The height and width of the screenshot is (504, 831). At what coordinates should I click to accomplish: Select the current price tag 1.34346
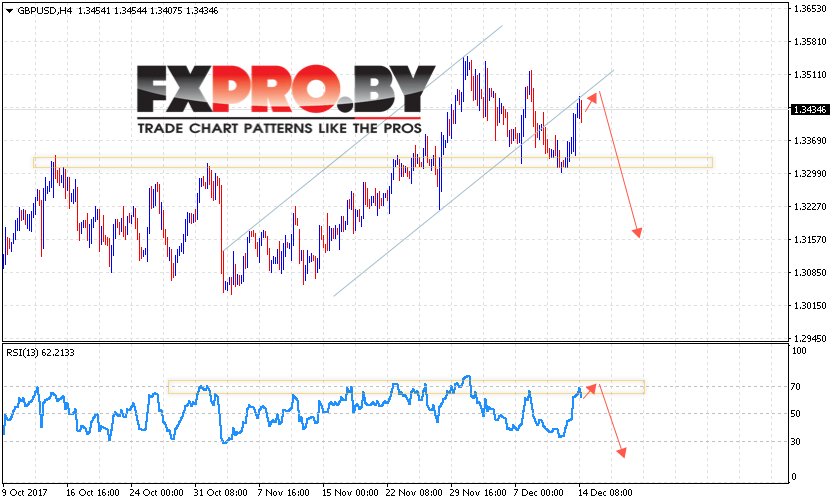809,110
